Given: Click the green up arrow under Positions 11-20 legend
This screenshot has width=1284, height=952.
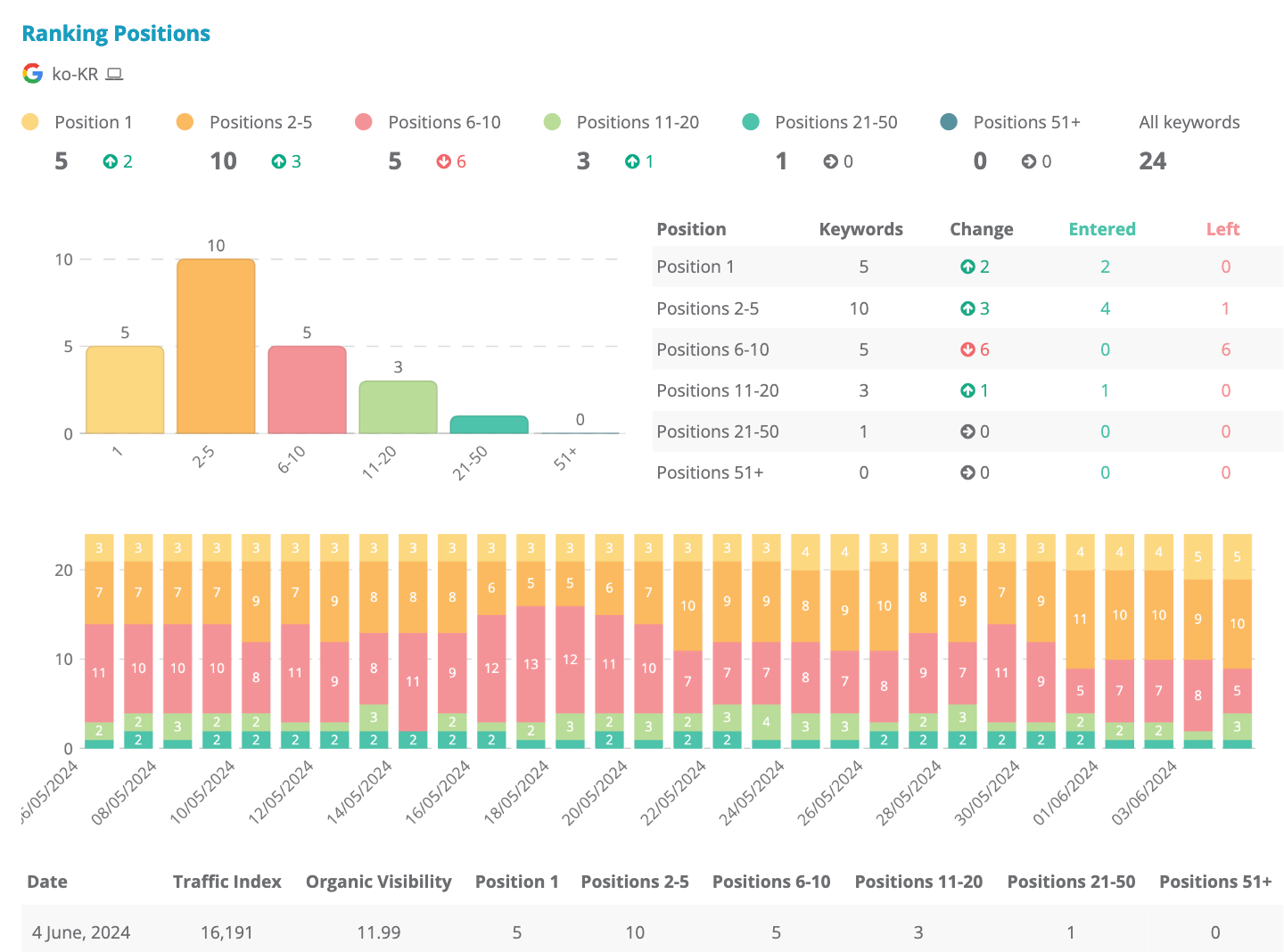Looking at the screenshot, I should tap(632, 161).
